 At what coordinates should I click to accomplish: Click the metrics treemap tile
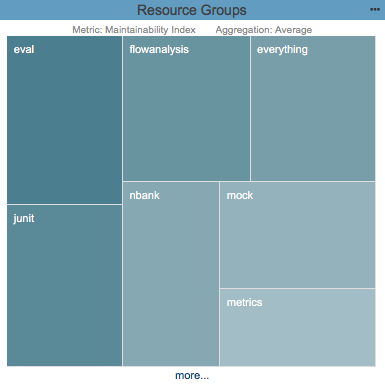297,328
